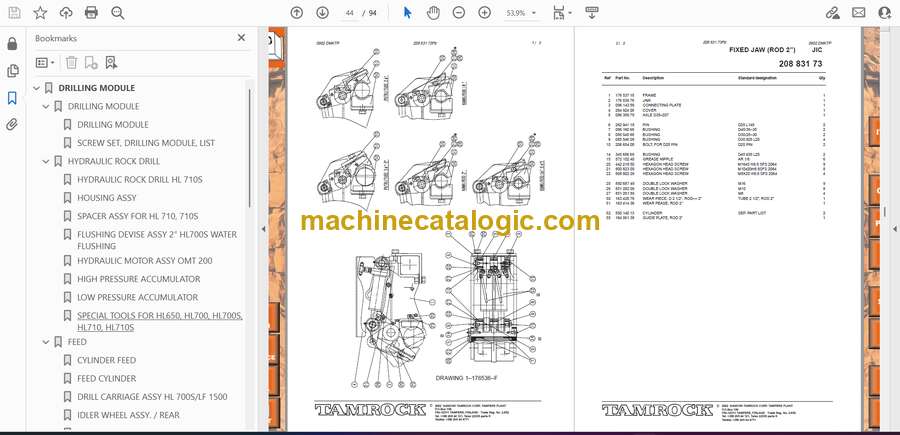
Task: Collapse left panel via divider arrow
Action: point(263,229)
